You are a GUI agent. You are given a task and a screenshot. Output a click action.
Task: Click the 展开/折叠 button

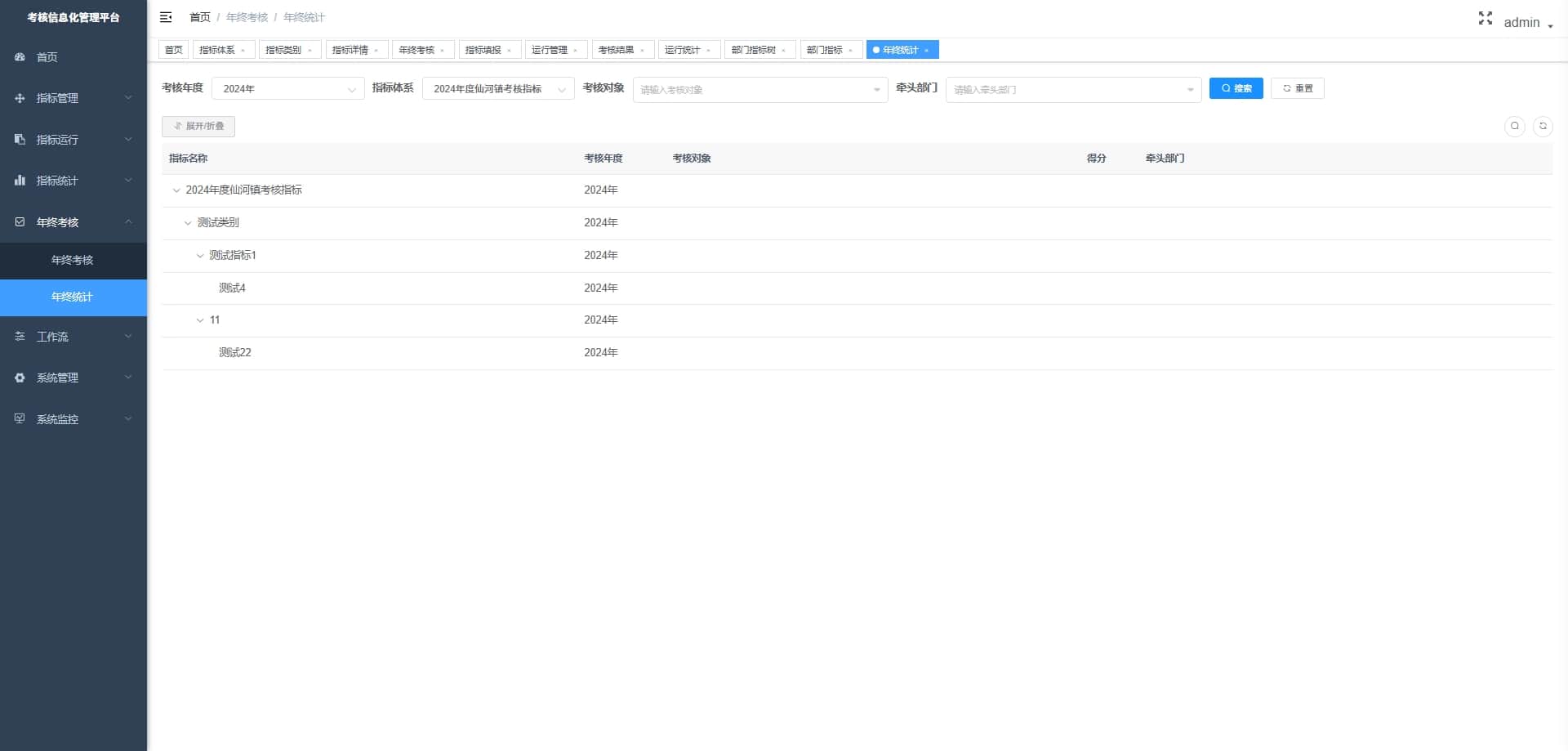click(198, 127)
